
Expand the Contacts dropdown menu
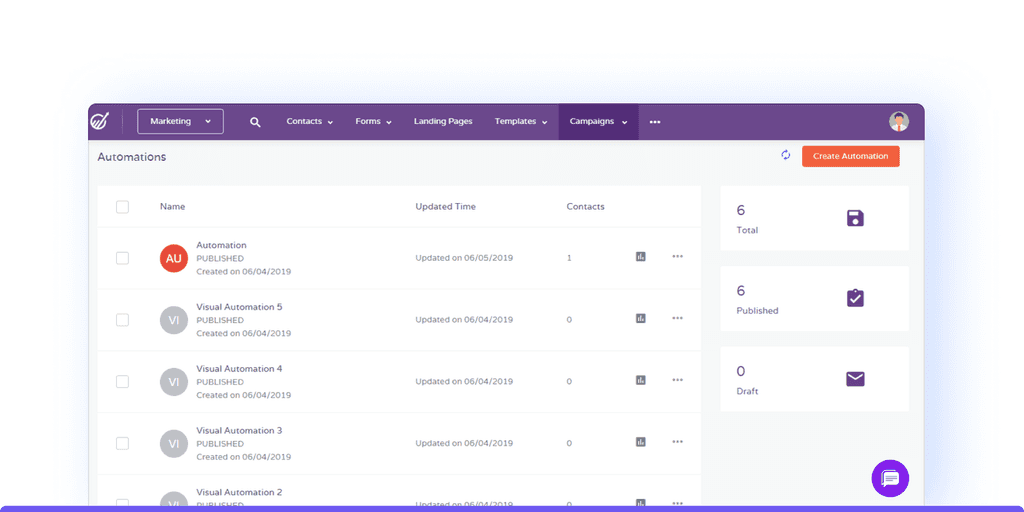pos(310,121)
